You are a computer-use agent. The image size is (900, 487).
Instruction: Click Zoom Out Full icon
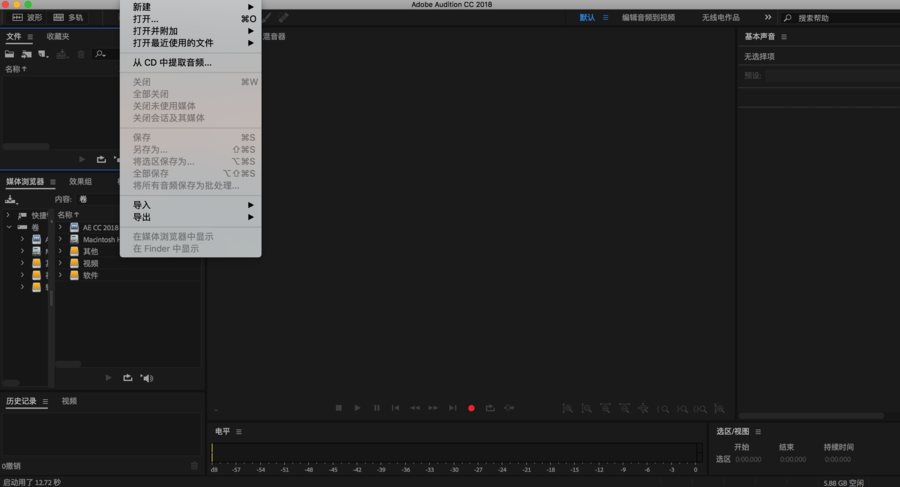(x=643, y=408)
